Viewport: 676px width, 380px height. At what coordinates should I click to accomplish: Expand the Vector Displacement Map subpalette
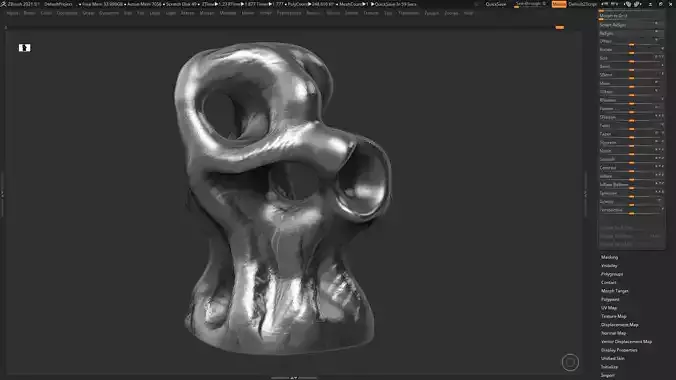click(x=626, y=342)
